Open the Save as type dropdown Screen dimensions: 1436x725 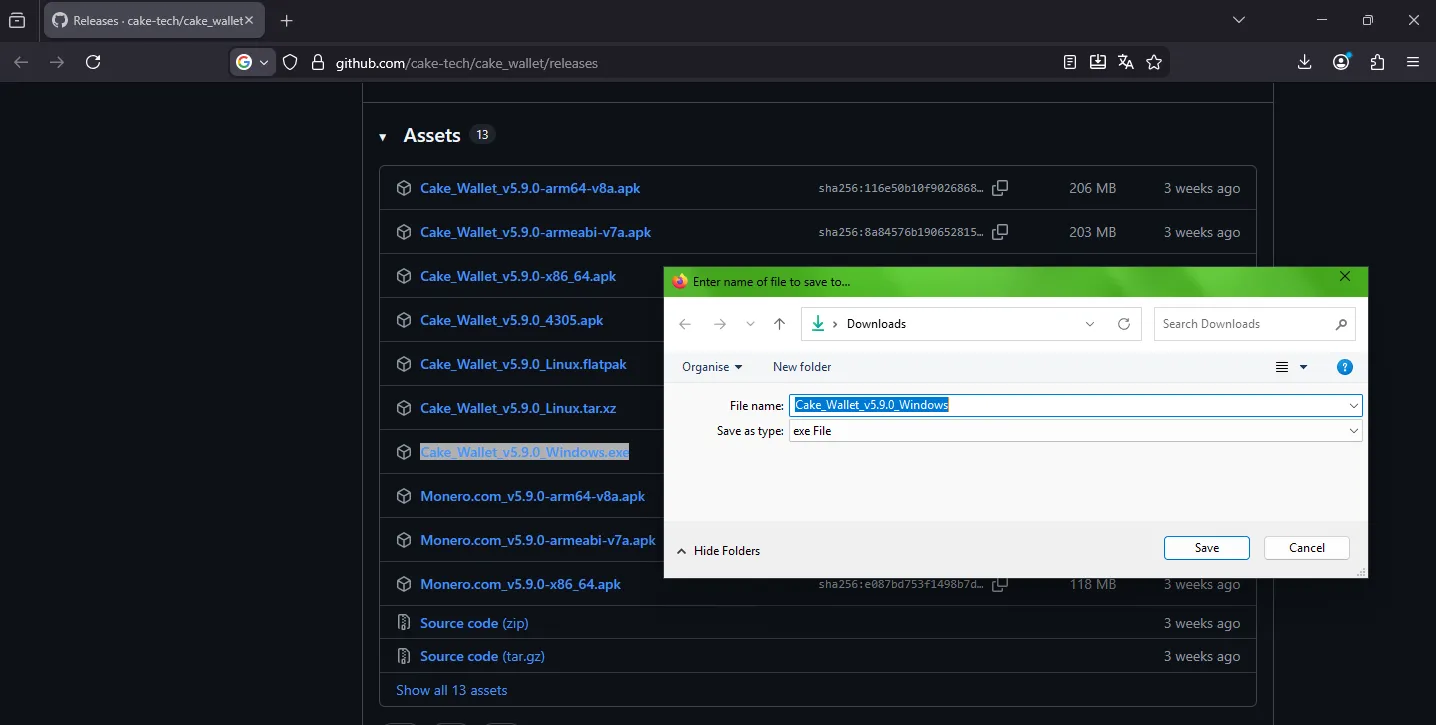tap(1076, 431)
